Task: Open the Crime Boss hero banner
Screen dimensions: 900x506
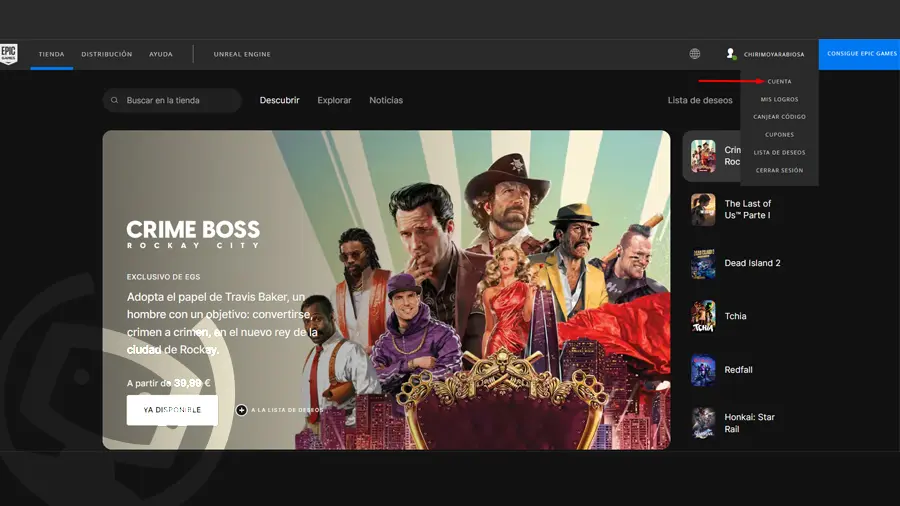Action: coord(386,290)
